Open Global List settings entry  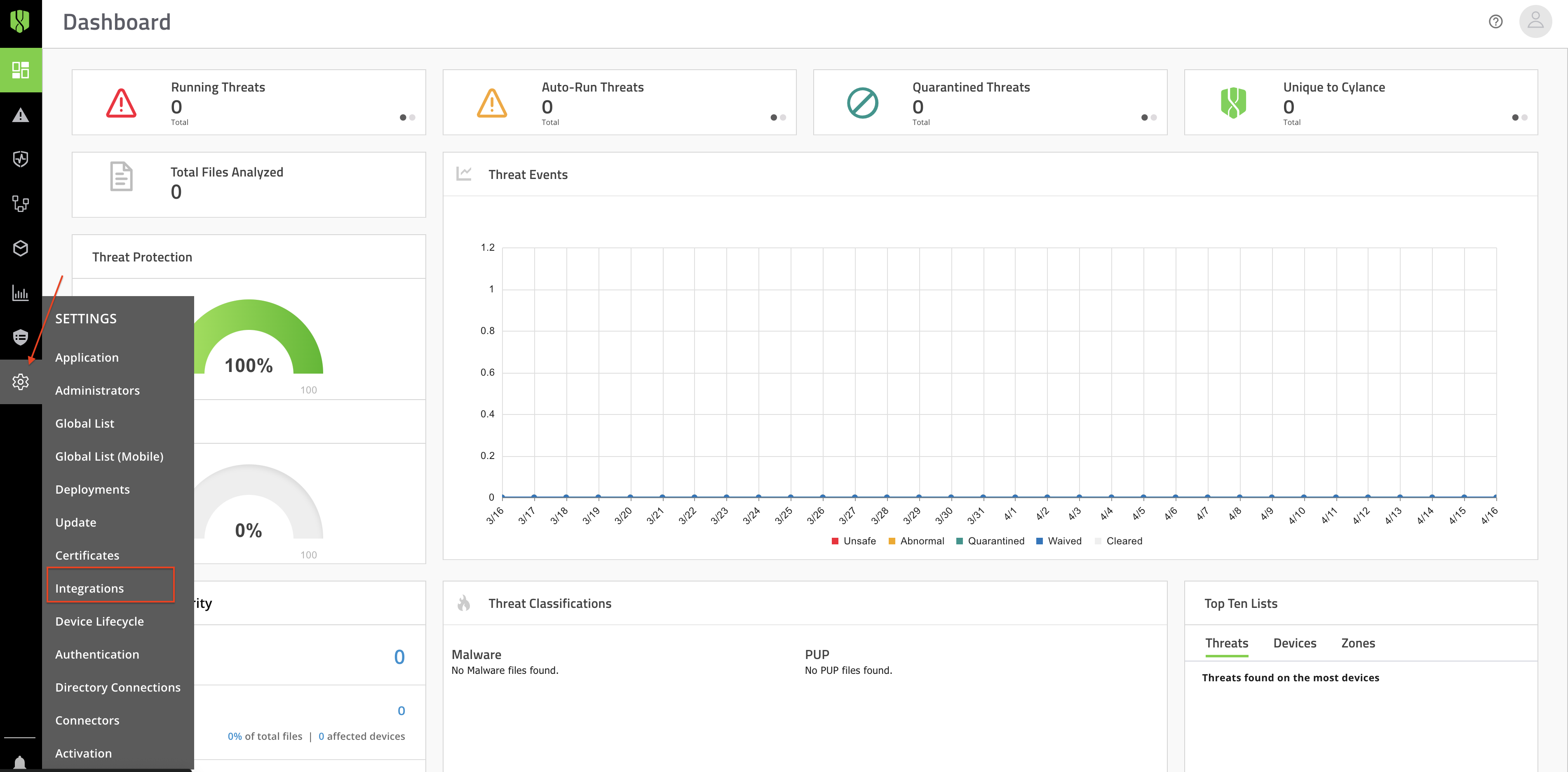pos(85,423)
